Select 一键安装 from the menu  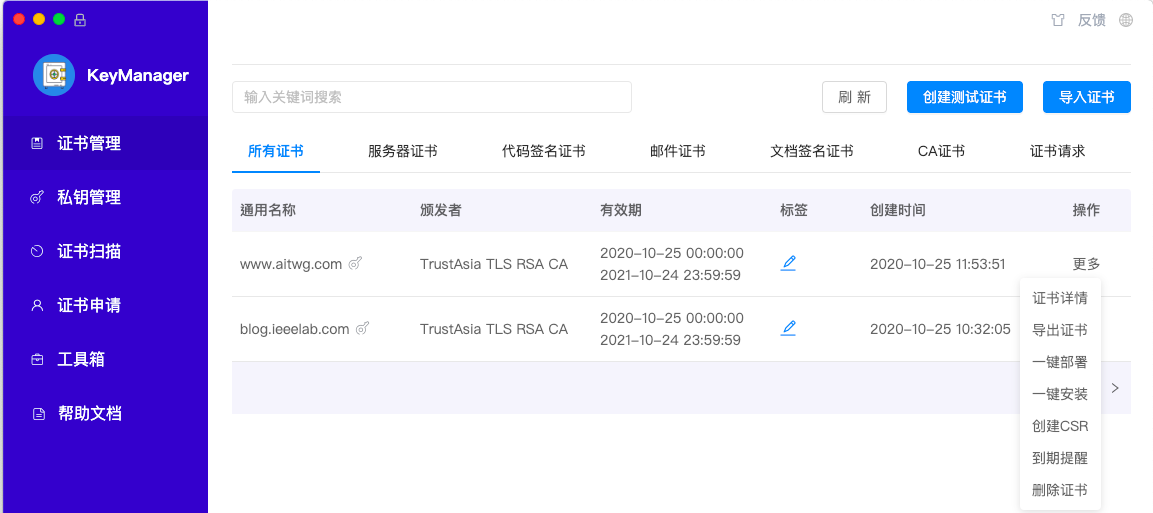[1060, 394]
